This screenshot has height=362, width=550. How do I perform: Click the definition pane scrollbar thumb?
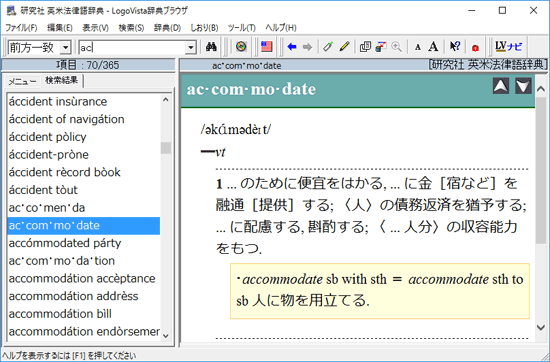tap(541, 170)
